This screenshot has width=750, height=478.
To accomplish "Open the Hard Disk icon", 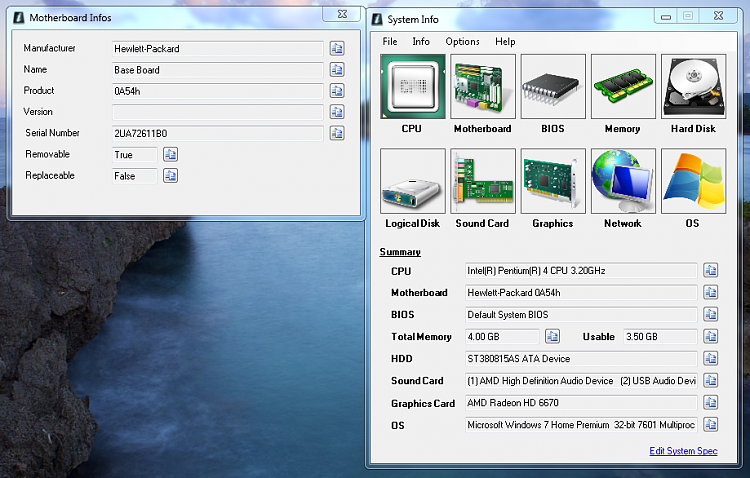I will [694, 87].
